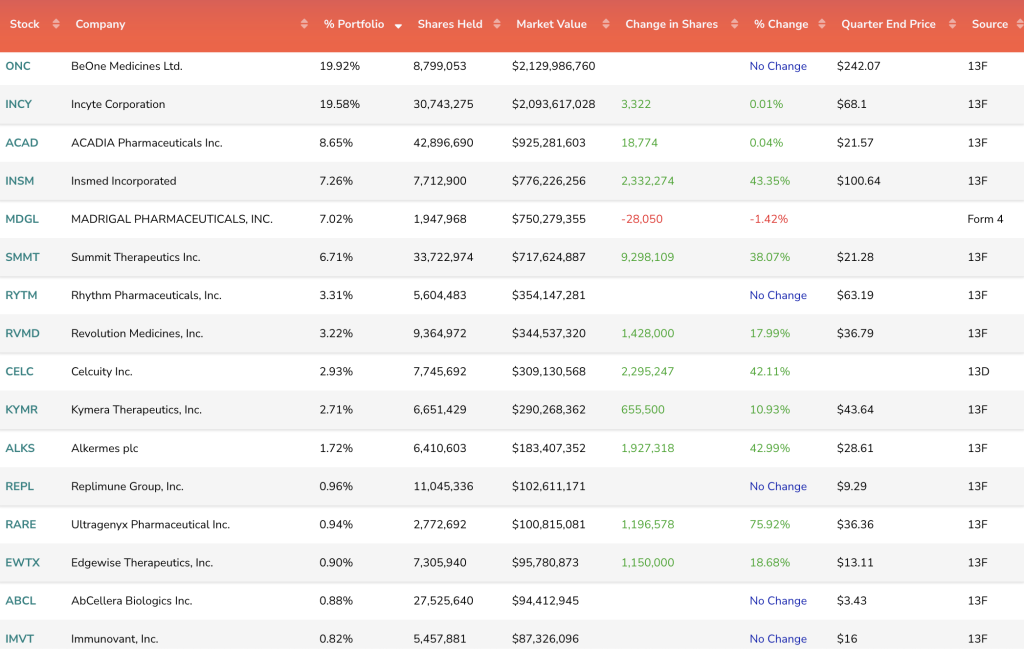Click quarter end price $242.07
The height and width of the screenshot is (649, 1024).
click(859, 66)
